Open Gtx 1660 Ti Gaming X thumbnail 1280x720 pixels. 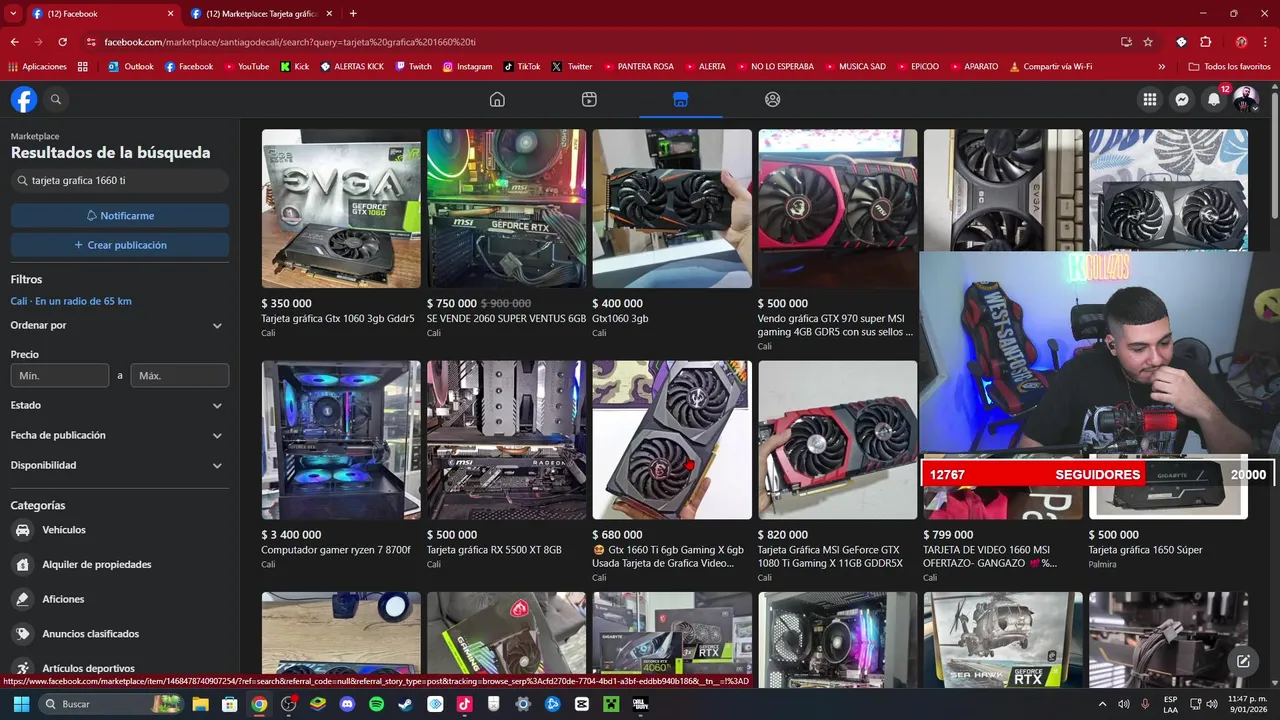(x=672, y=440)
